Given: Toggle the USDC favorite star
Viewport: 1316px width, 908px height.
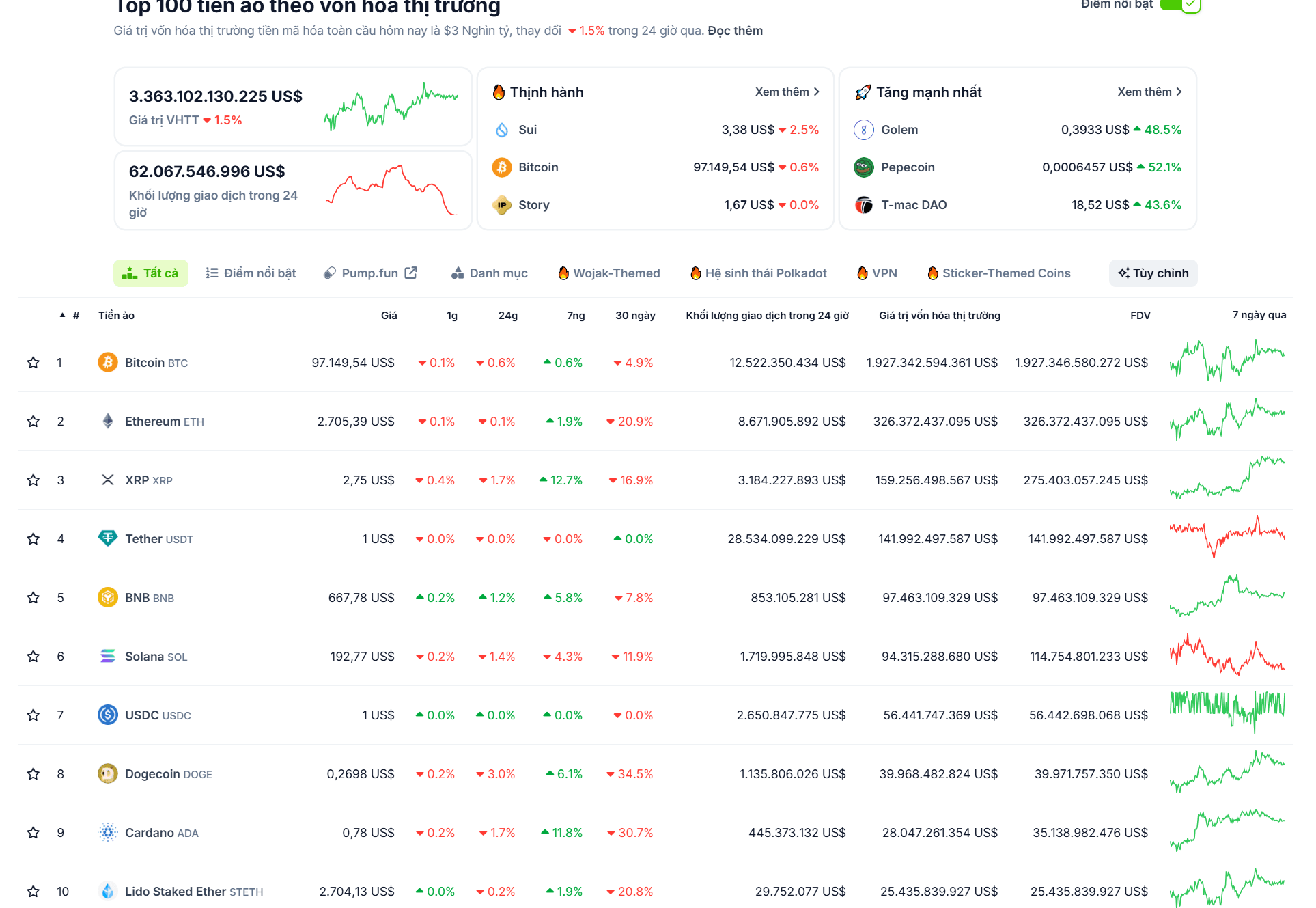Looking at the screenshot, I should point(33,715).
